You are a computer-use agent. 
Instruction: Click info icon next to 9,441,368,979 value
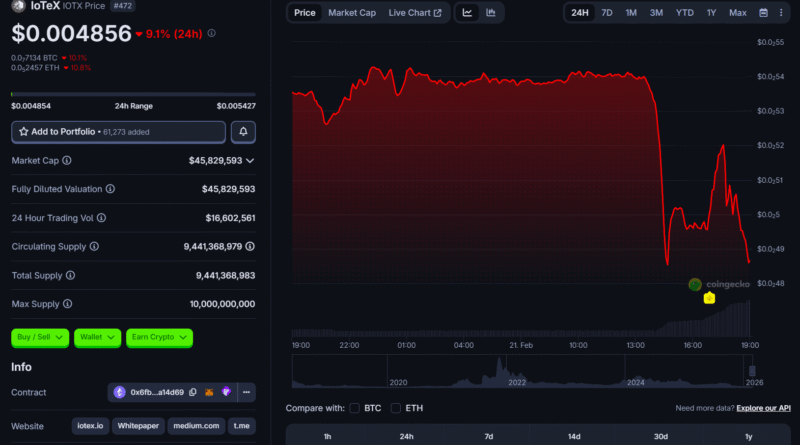[250, 246]
